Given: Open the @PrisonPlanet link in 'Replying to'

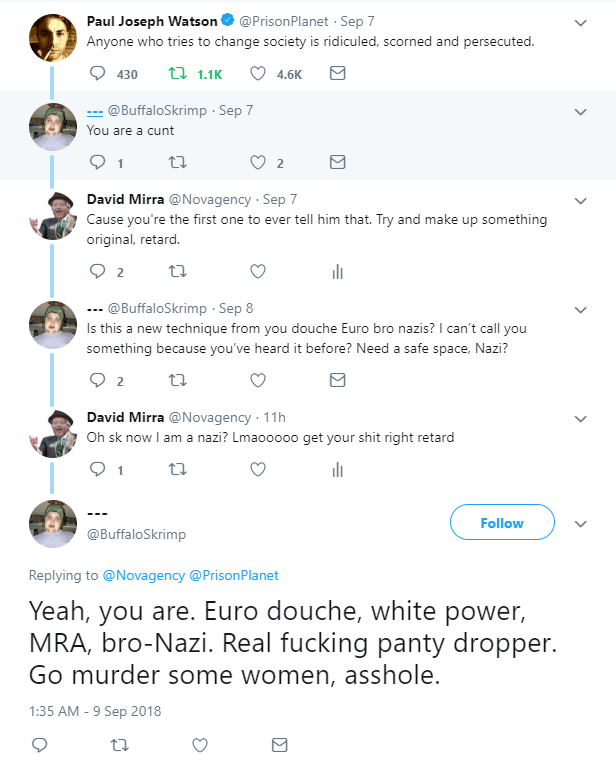Looking at the screenshot, I should click(233, 575).
